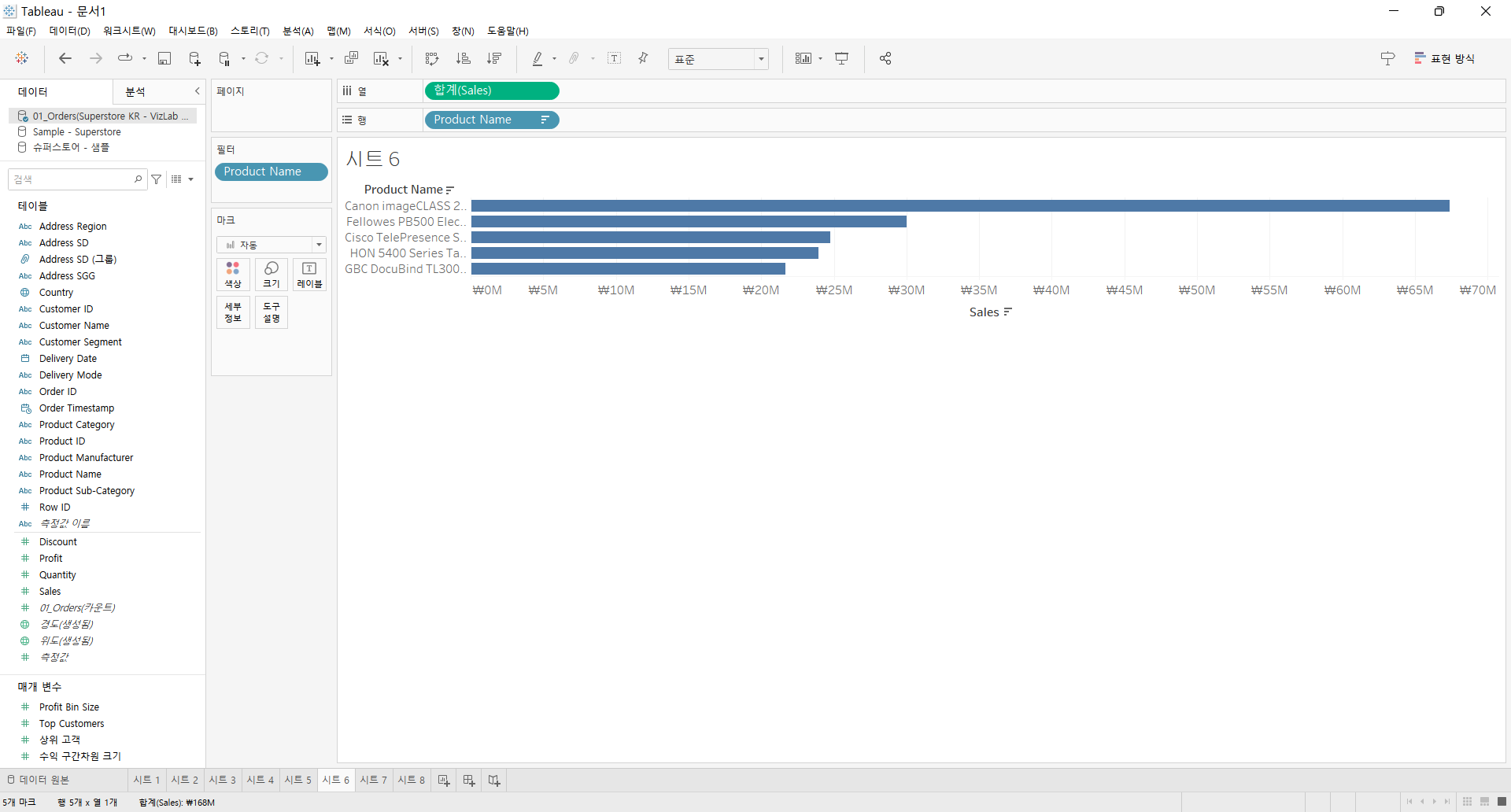
Task: Click the Tooltip (도구 설명) marks card
Action: 272,312
